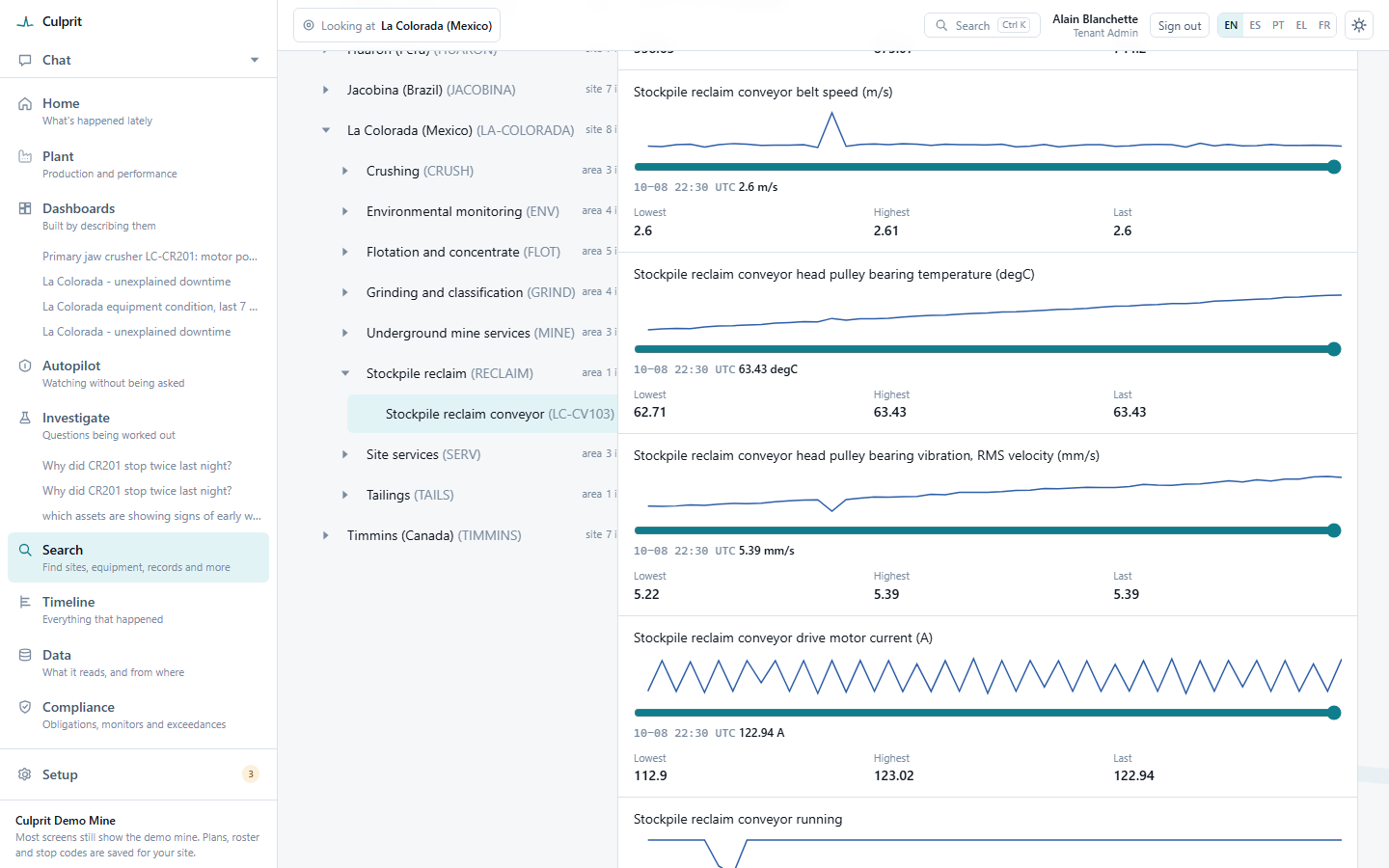
Task: Open Setup in the sidebar
Action: click(x=138, y=774)
